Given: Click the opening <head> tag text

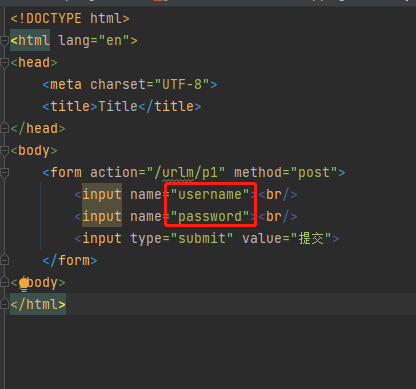Looking at the screenshot, I should 34,63.
